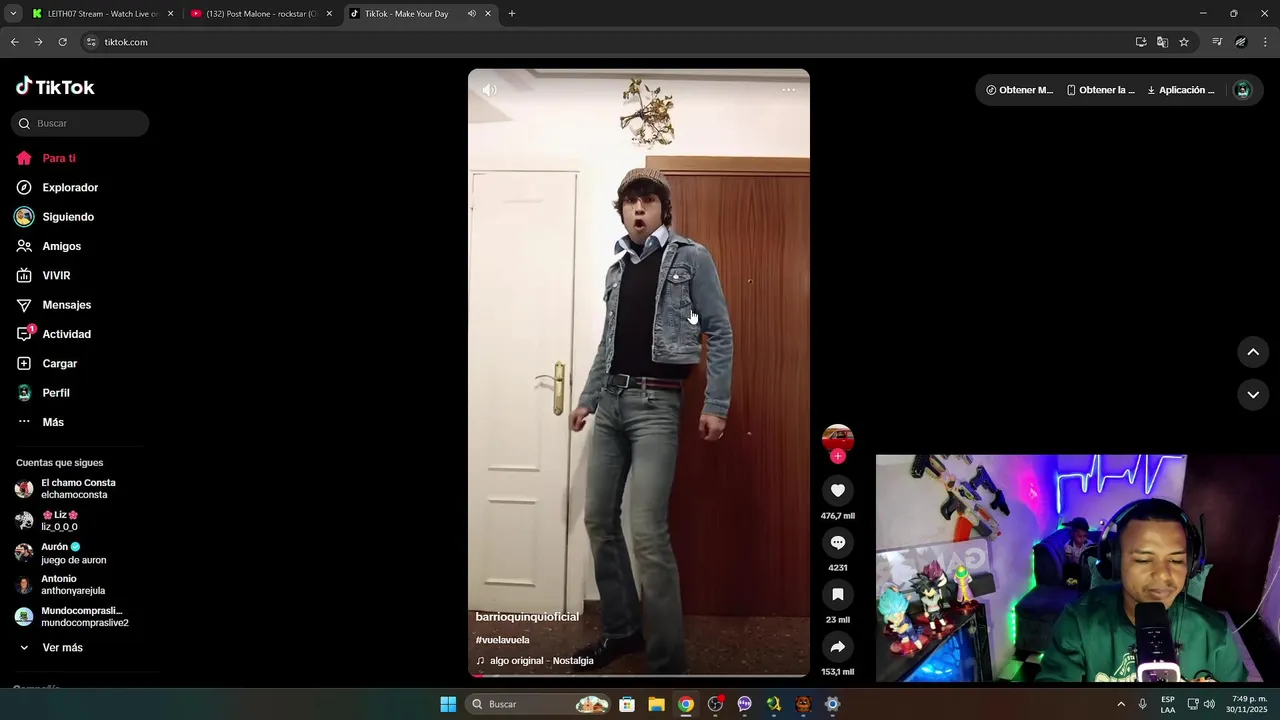This screenshot has height=720, width=1280.
Task: Open Chrome from the taskbar
Action: tap(685, 704)
